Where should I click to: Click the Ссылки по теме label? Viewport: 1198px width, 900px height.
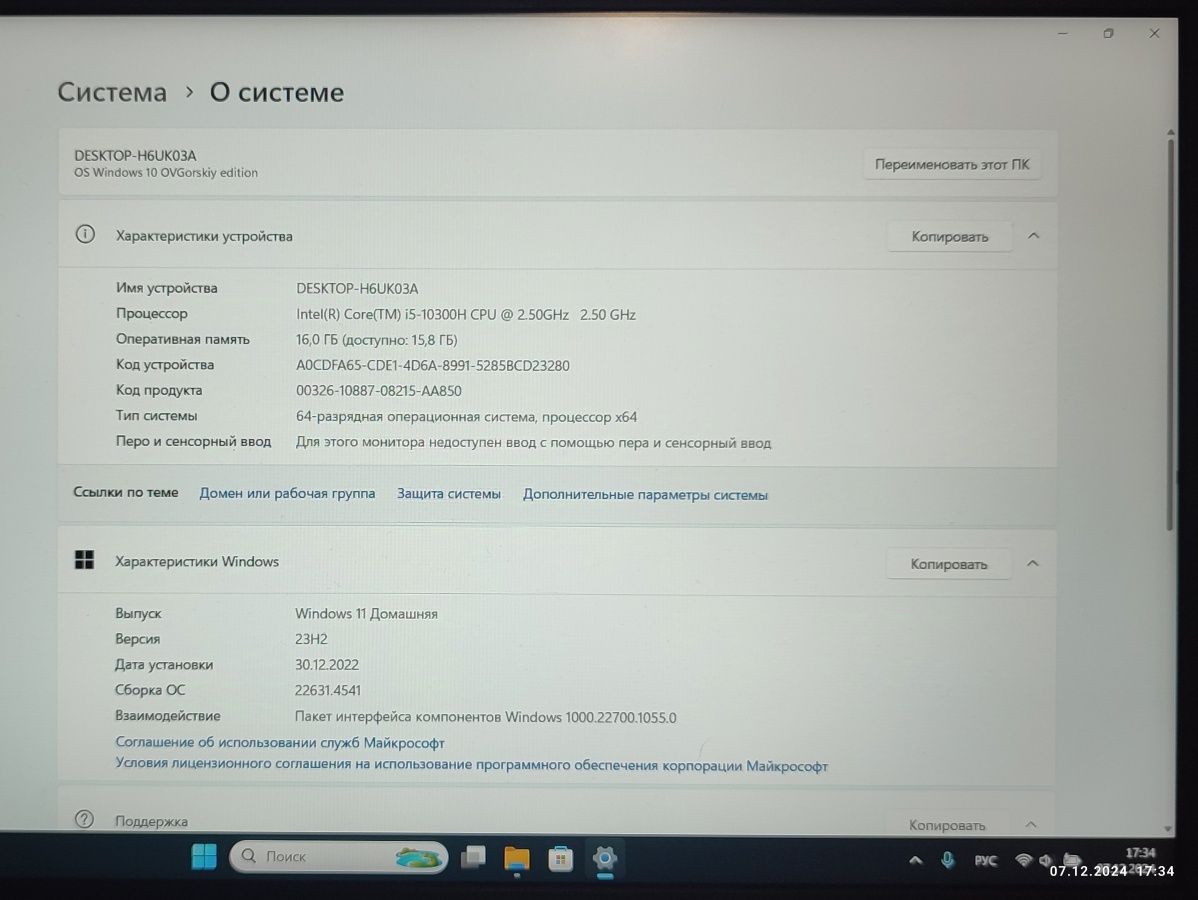click(x=126, y=493)
